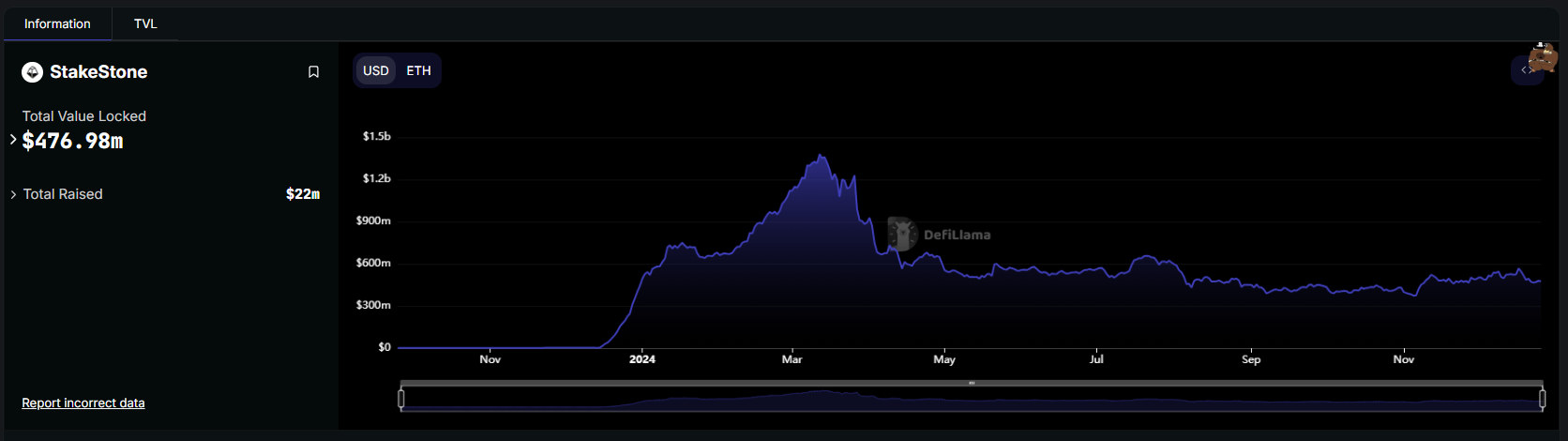The height and width of the screenshot is (441, 1568).
Task: Open the Information tab
Action: (57, 23)
